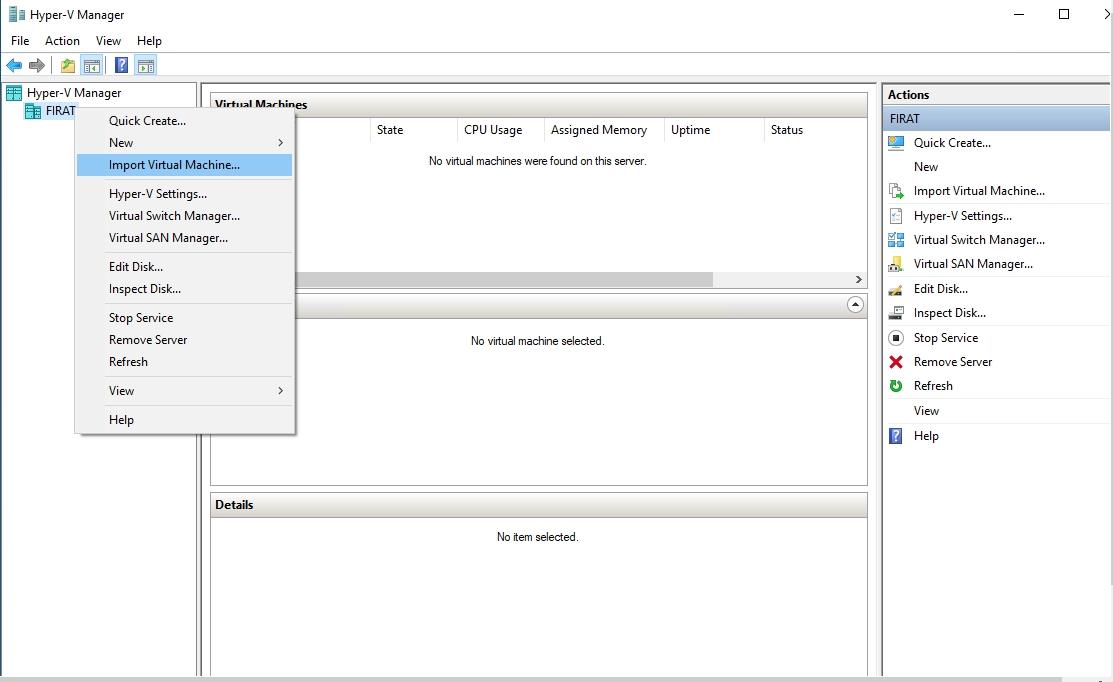
Task: Choose Edit Disk in the context menu
Action: [185, 267]
